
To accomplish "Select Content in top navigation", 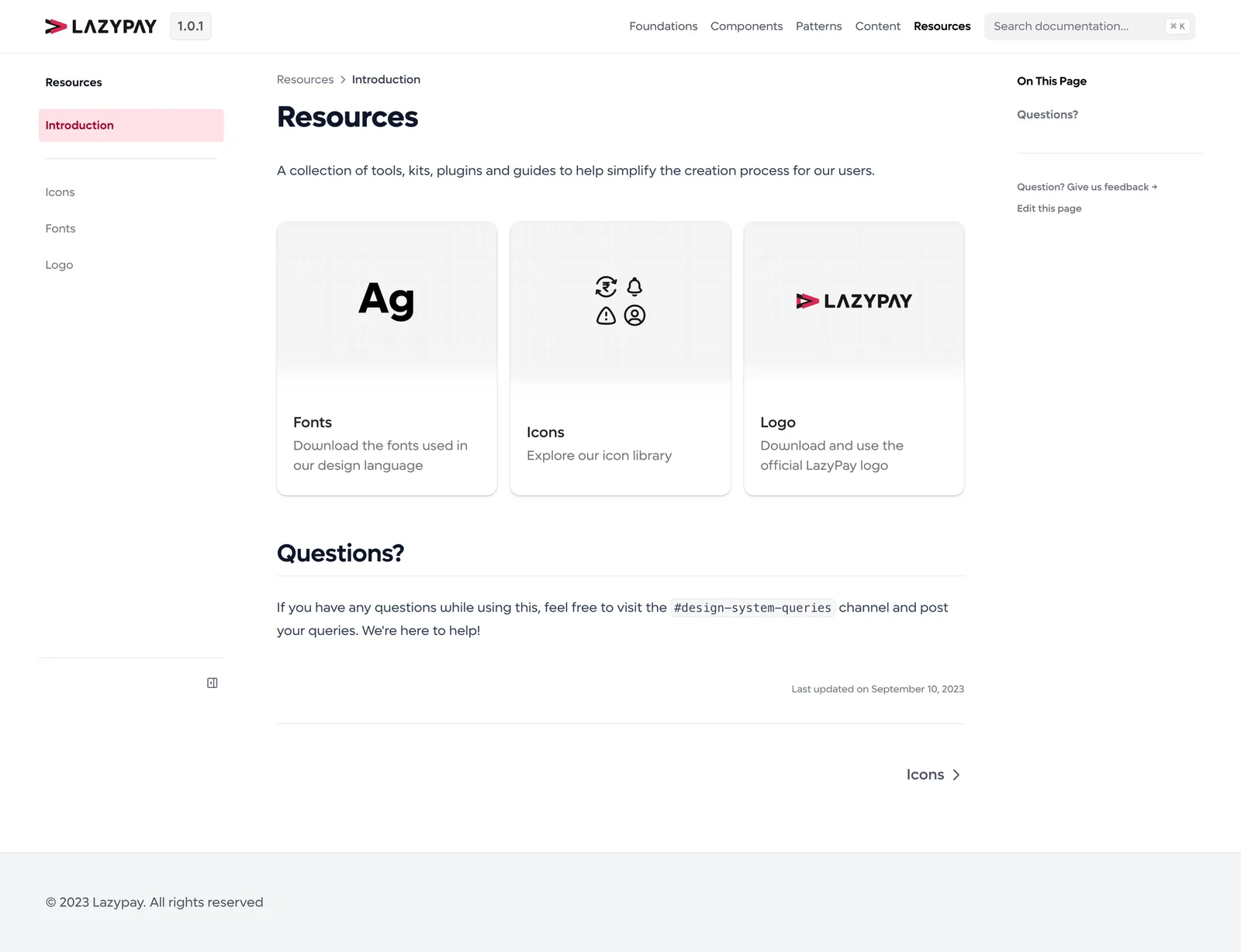I will (x=877, y=26).
